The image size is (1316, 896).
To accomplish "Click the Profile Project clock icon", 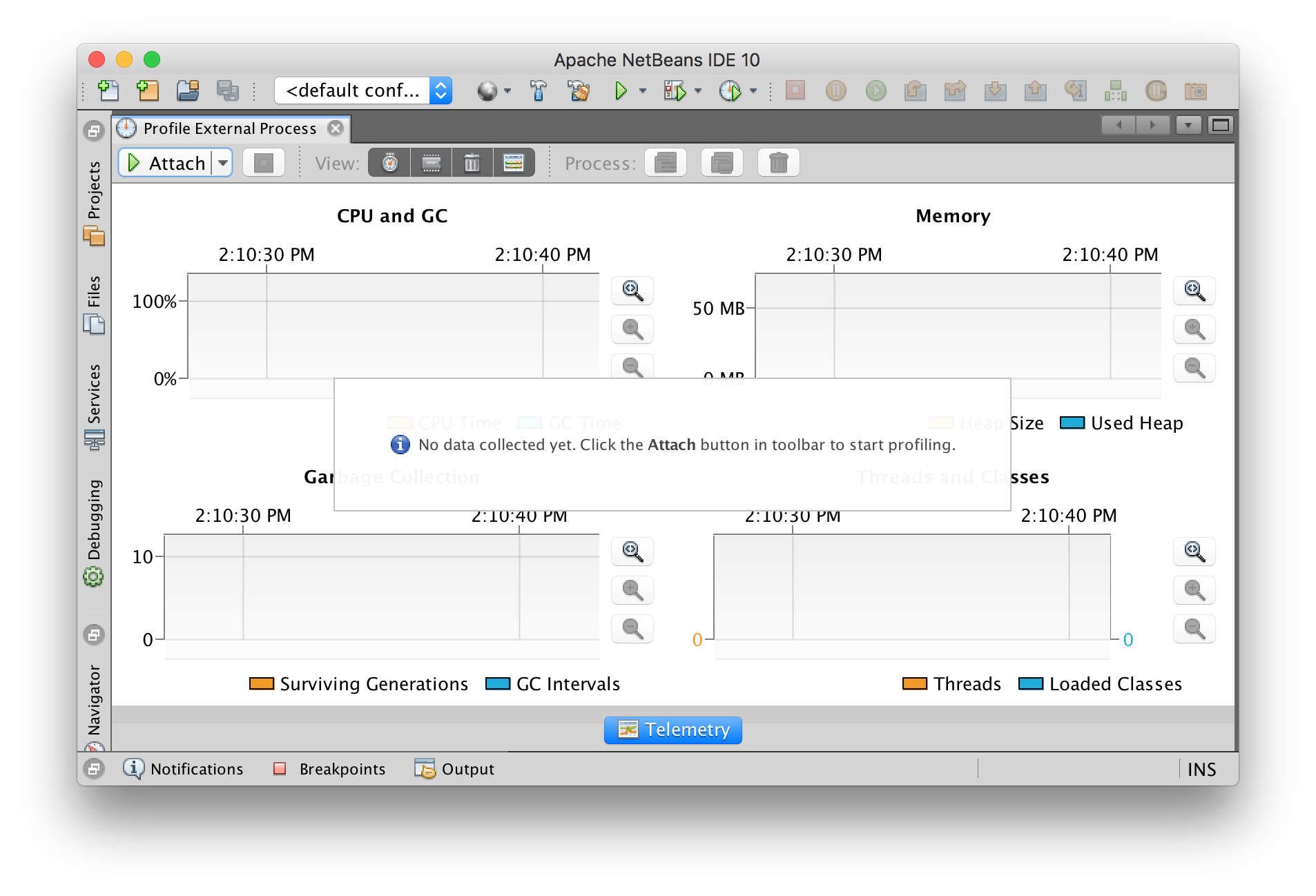I will pos(730,90).
